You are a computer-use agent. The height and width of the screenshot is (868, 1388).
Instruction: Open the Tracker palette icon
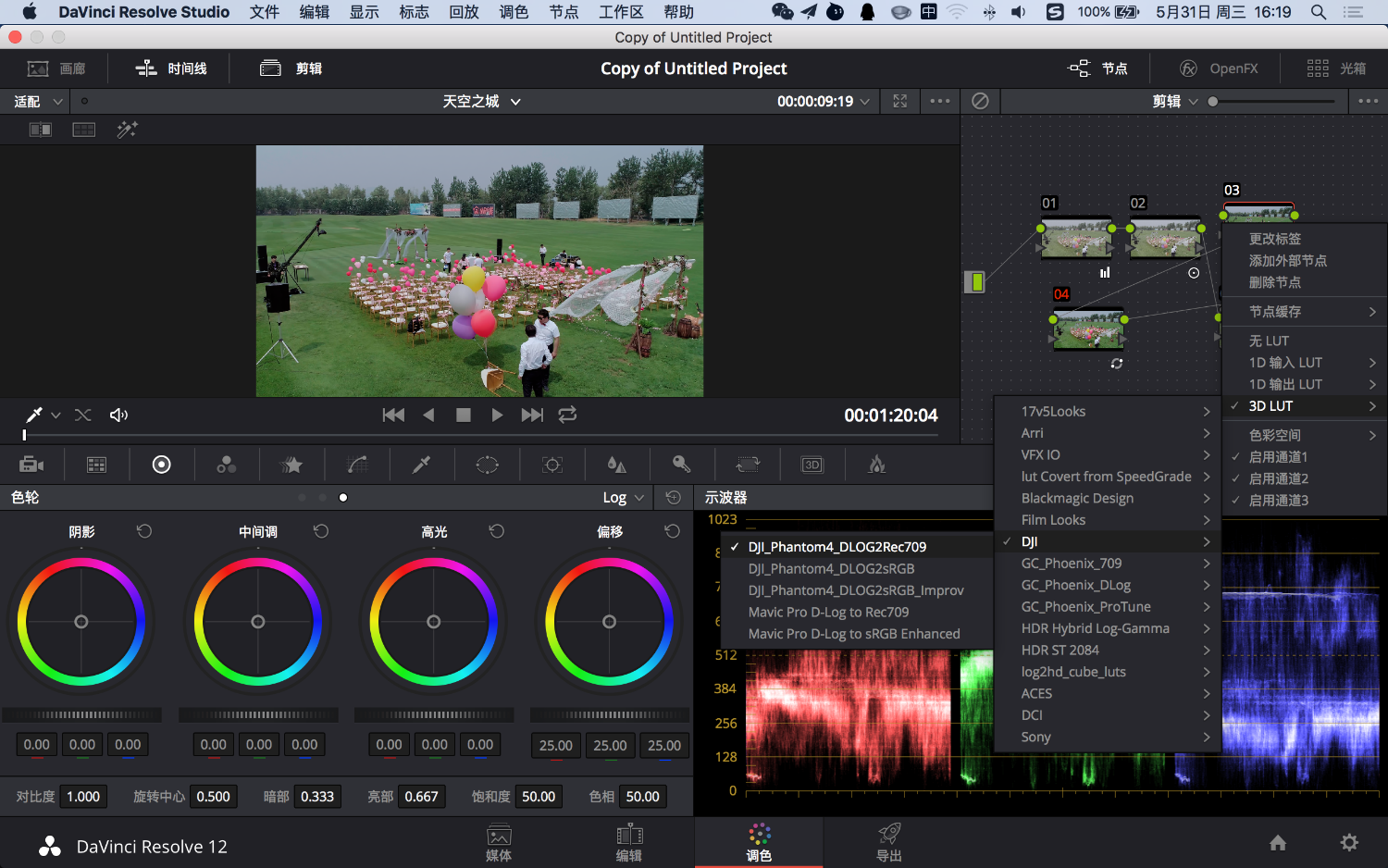tap(552, 465)
